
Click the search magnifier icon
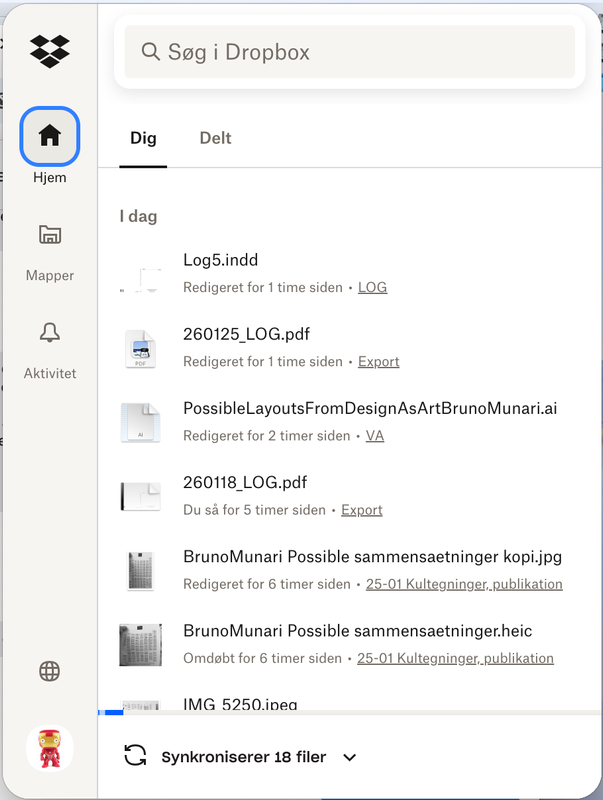pos(151,52)
